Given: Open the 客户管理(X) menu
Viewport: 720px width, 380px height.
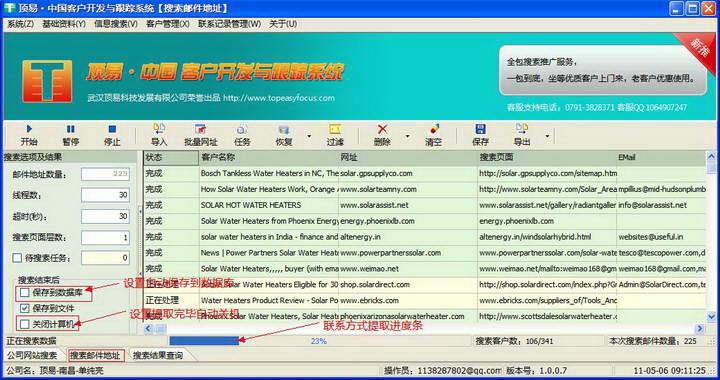Looking at the screenshot, I should [x=168, y=24].
